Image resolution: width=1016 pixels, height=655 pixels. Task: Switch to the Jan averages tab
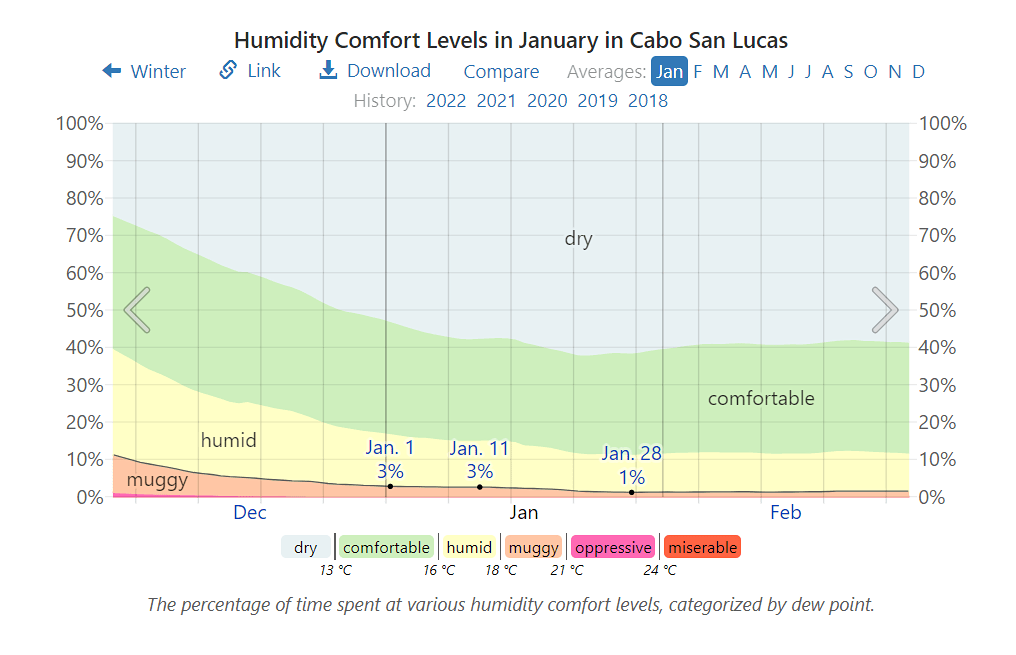[x=670, y=71]
